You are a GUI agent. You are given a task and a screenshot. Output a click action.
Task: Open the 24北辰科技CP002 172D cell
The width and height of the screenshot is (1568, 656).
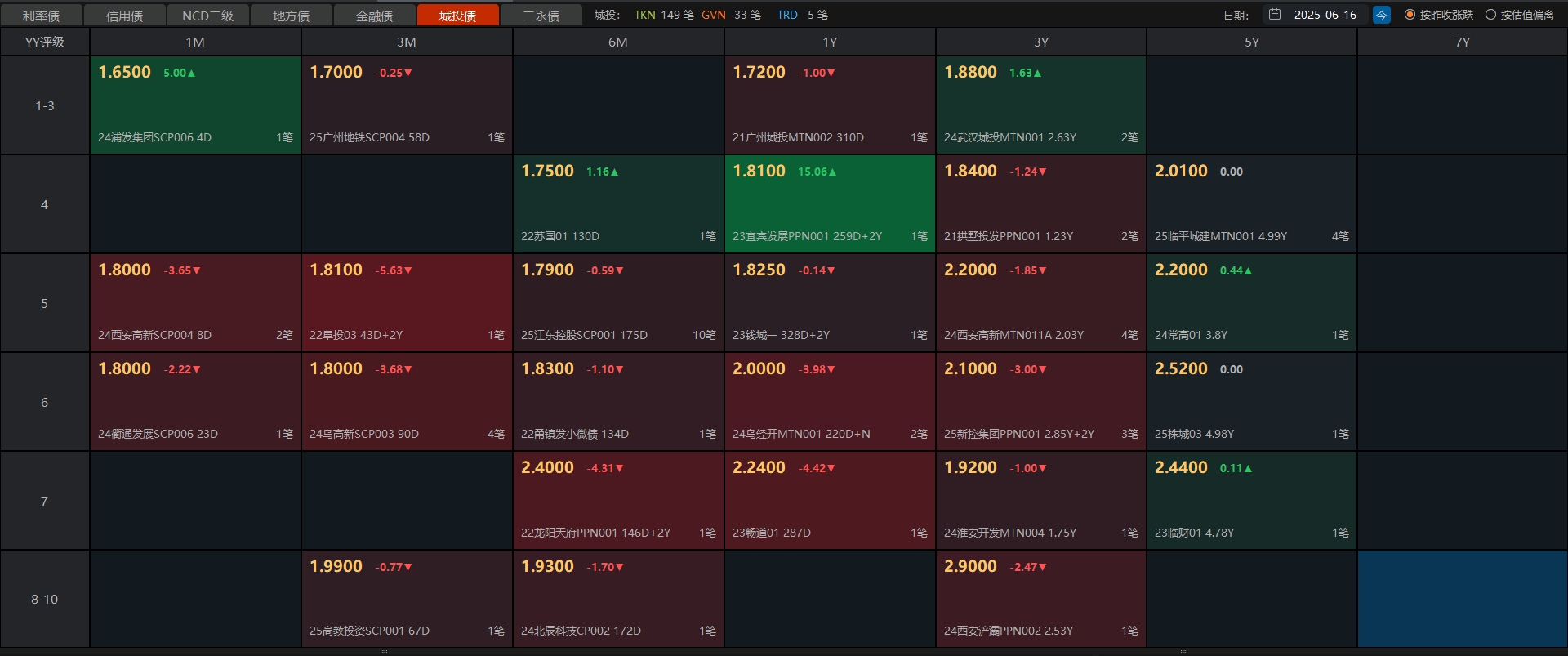point(618,599)
